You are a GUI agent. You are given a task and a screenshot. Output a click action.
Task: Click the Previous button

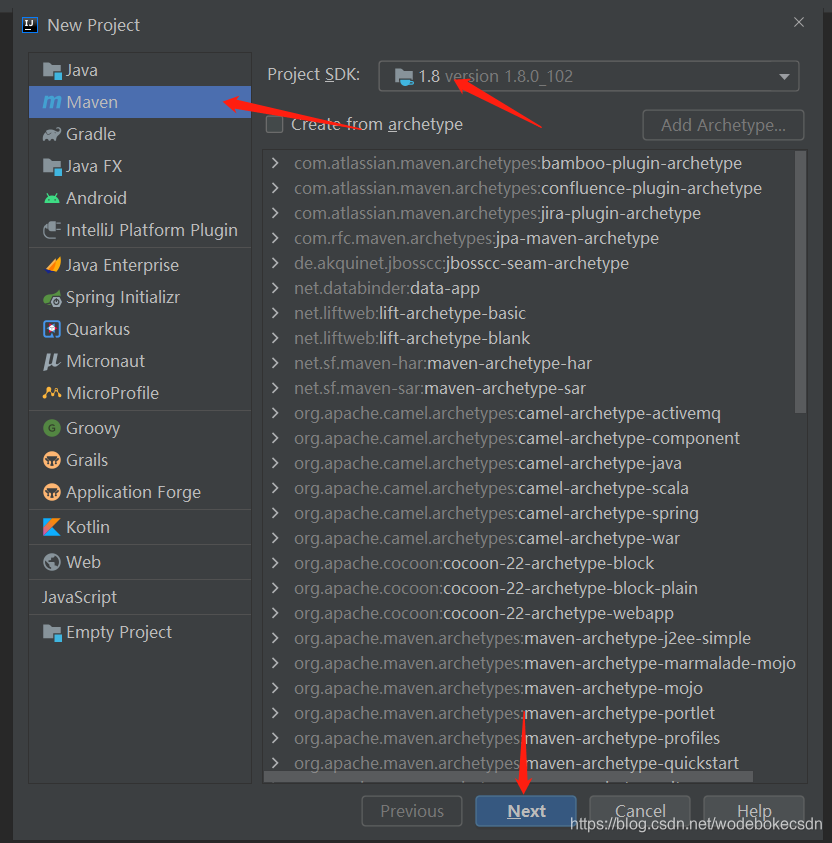(412, 811)
